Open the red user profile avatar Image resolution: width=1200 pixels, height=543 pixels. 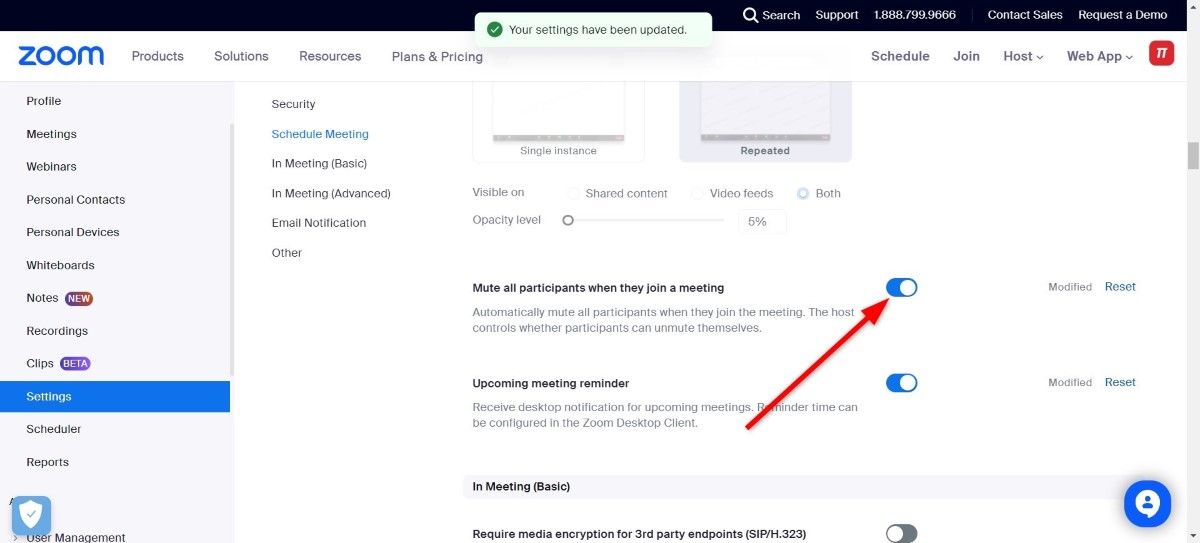1161,55
